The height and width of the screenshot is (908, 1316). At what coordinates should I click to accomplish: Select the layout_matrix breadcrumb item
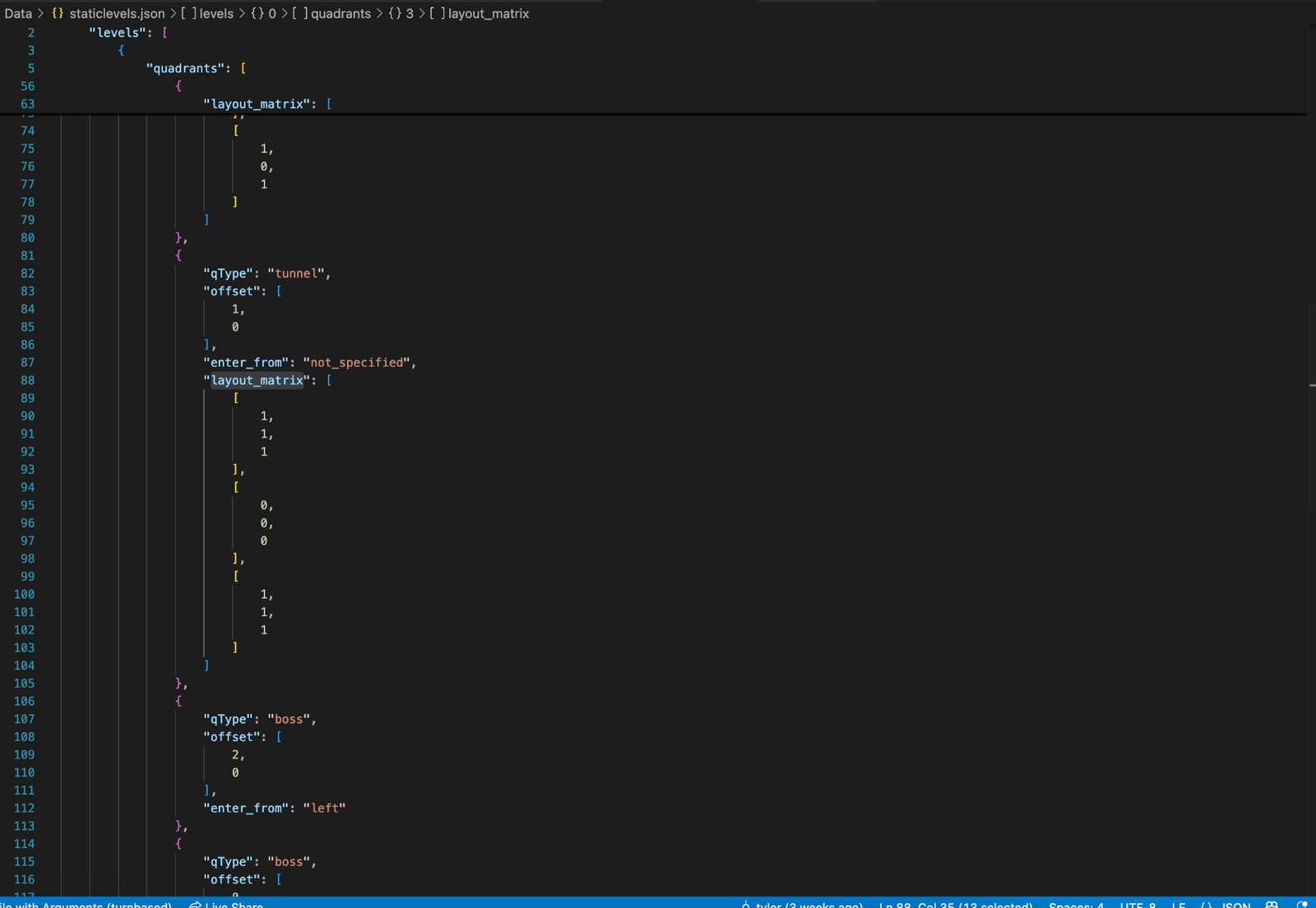point(489,13)
